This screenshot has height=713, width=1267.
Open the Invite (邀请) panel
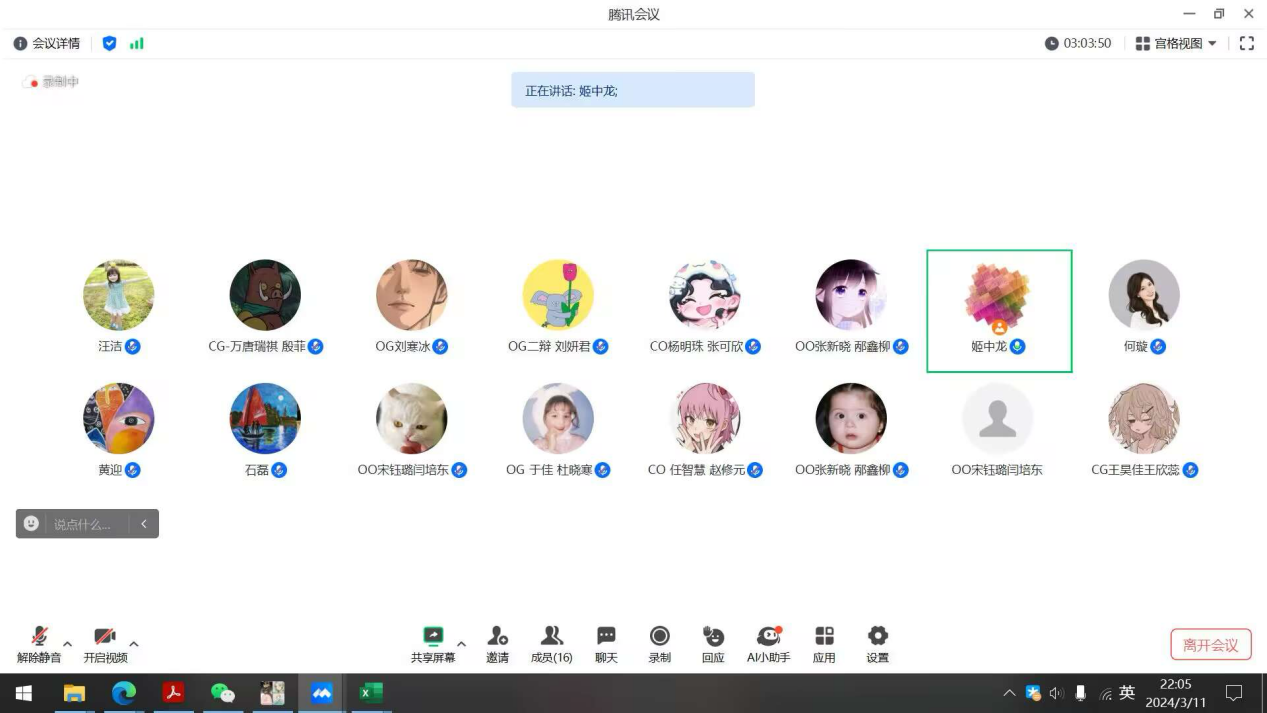coord(497,637)
